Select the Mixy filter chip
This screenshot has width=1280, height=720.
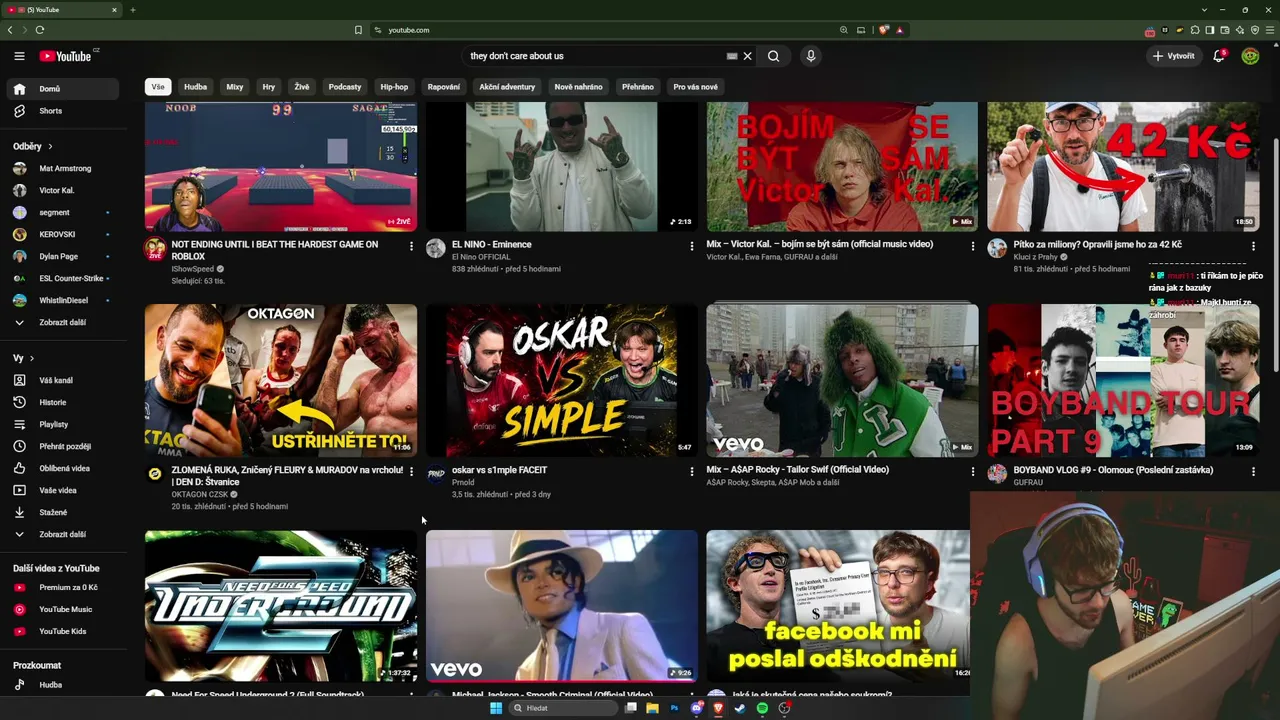[x=235, y=87]
